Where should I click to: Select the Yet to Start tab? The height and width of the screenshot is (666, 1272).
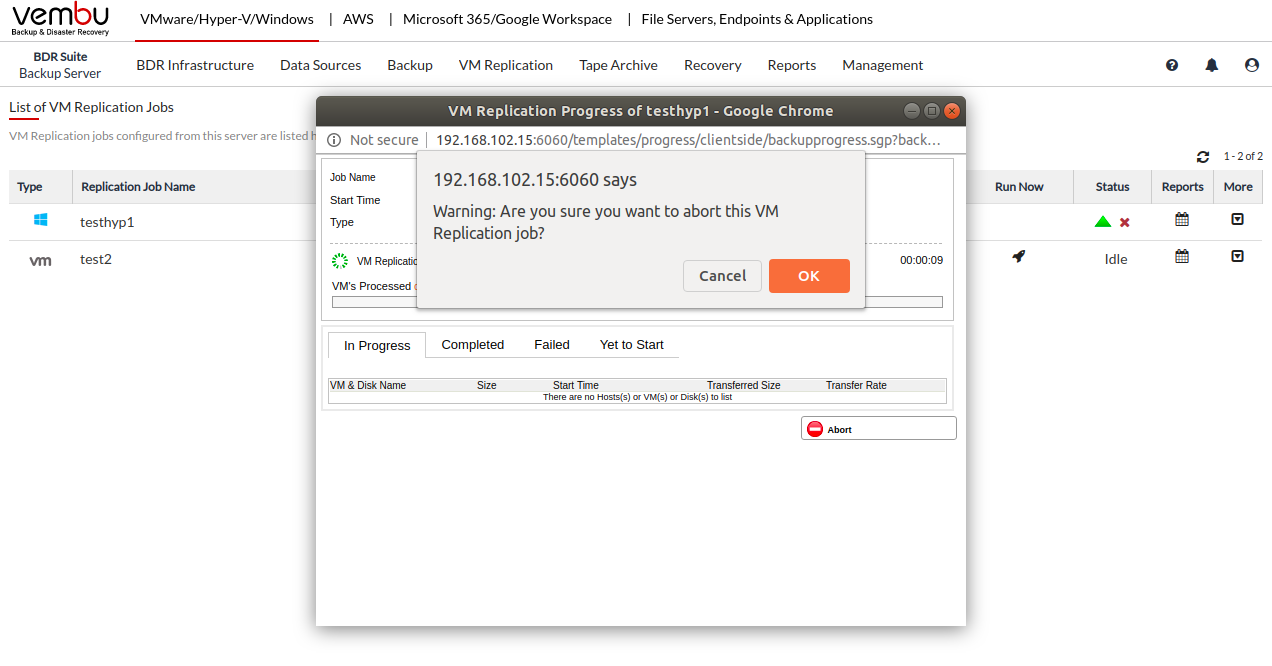click(631, 345)
